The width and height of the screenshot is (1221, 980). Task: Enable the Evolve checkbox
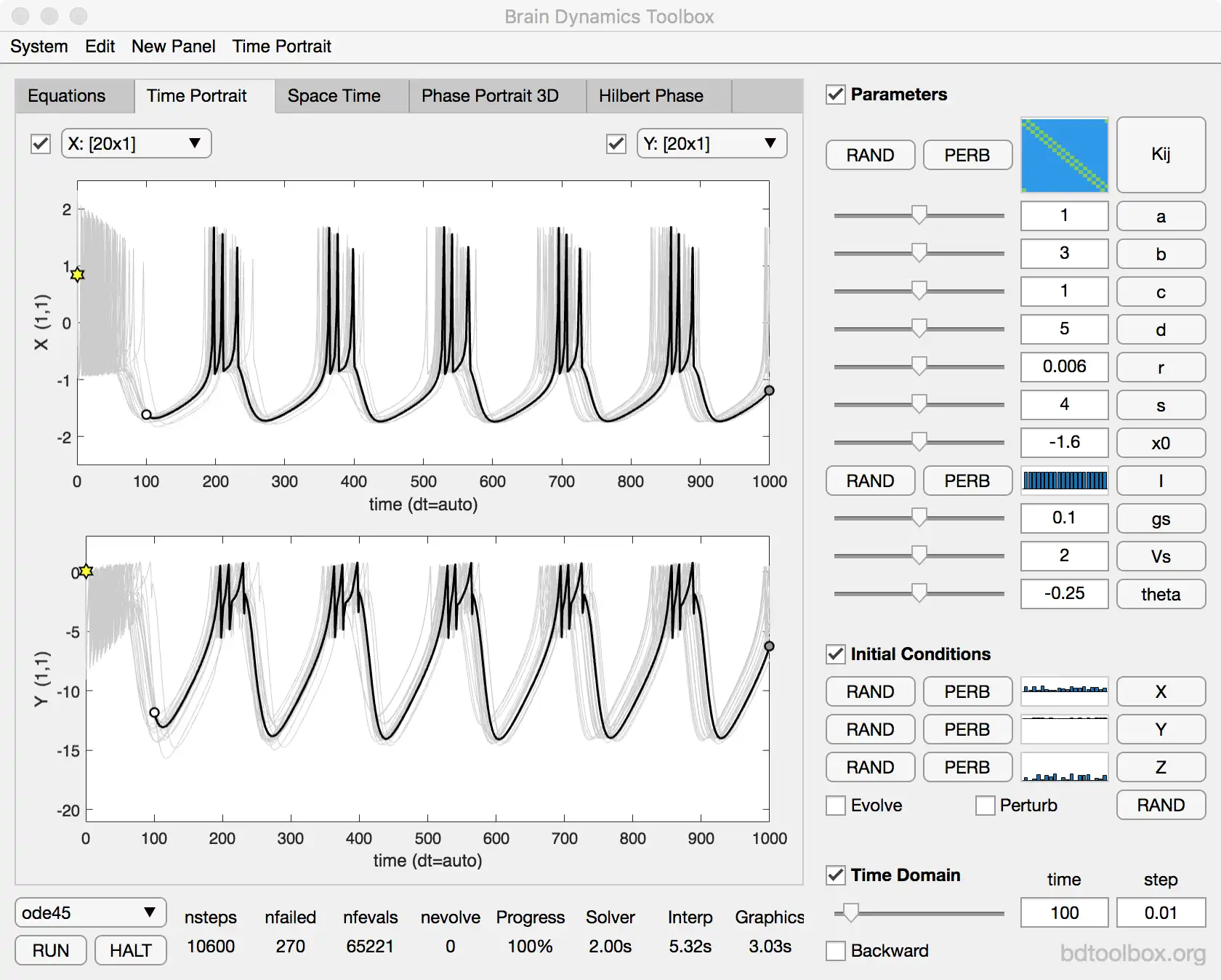pyautogui.click(x=836, y=806)
